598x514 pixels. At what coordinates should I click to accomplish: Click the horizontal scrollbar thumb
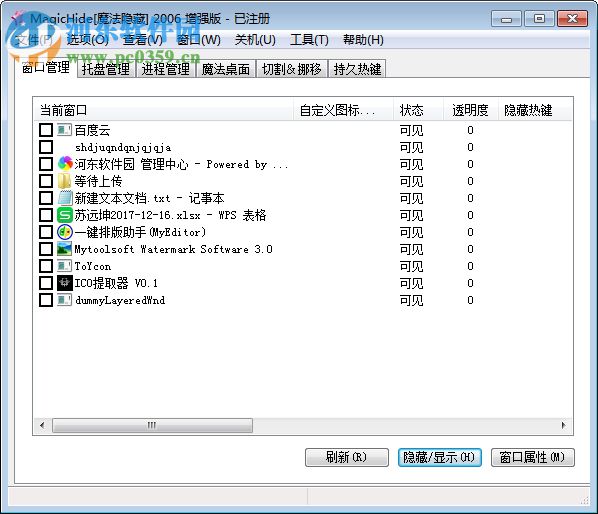[x=152, y=425]
